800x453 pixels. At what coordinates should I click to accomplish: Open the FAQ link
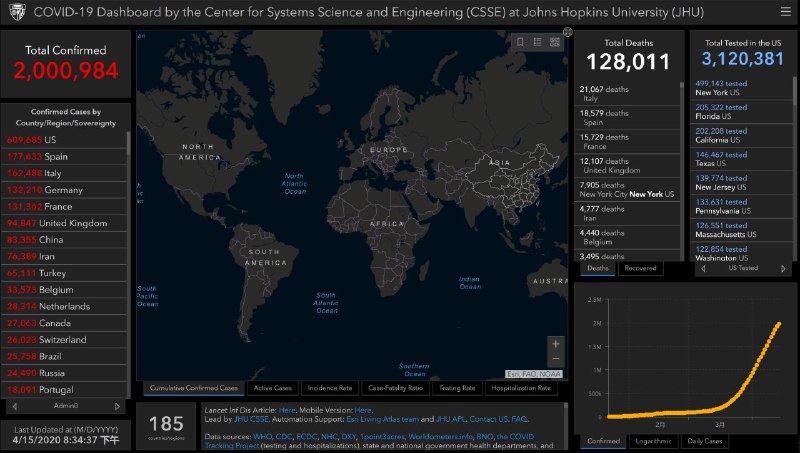point(519,419)
